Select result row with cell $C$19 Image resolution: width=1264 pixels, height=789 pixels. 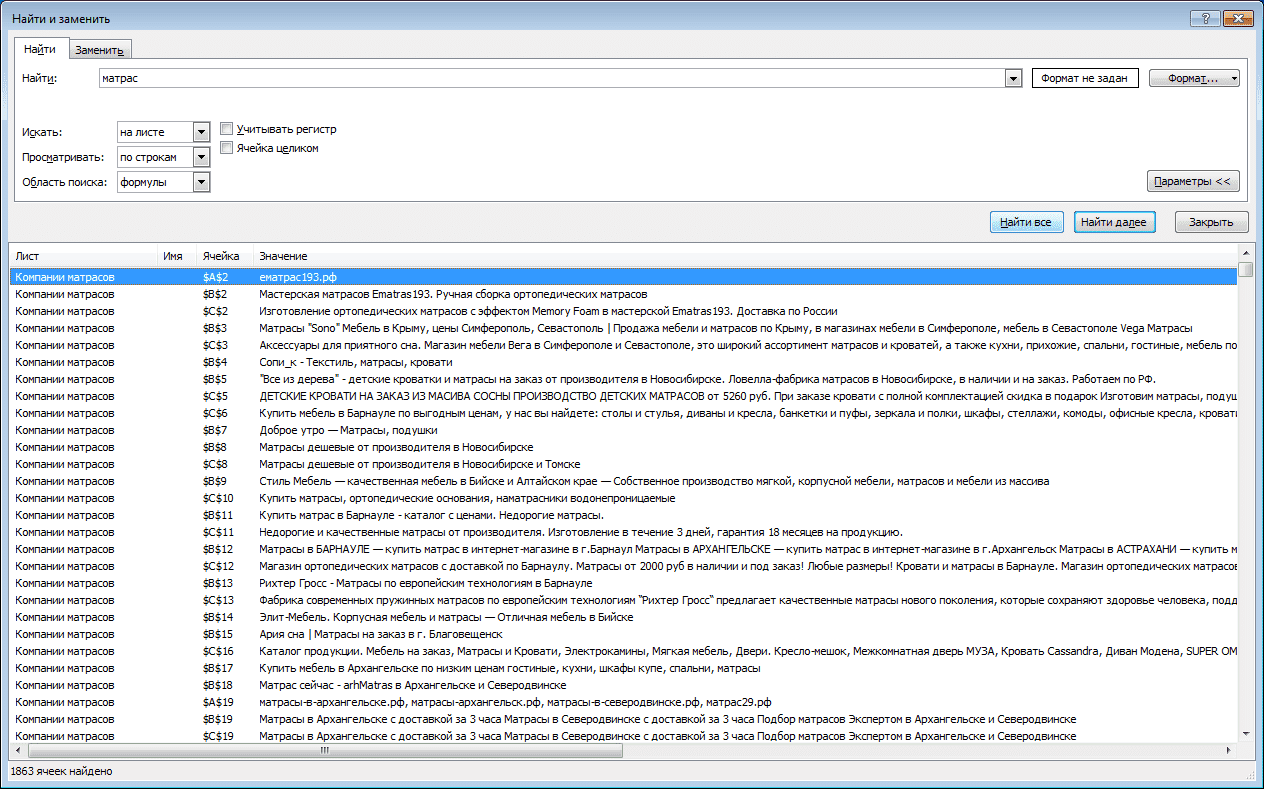[x=623, y=736]
